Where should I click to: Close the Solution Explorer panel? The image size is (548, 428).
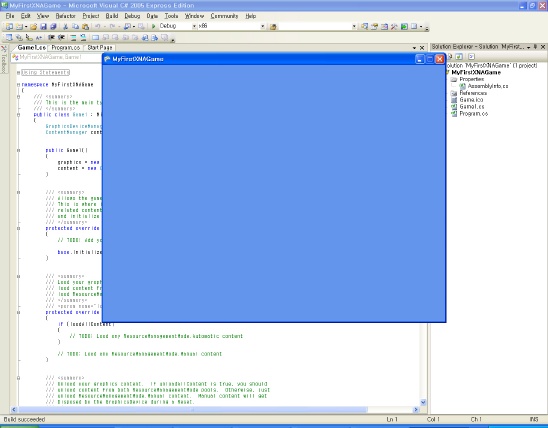(x=543, y=47)
